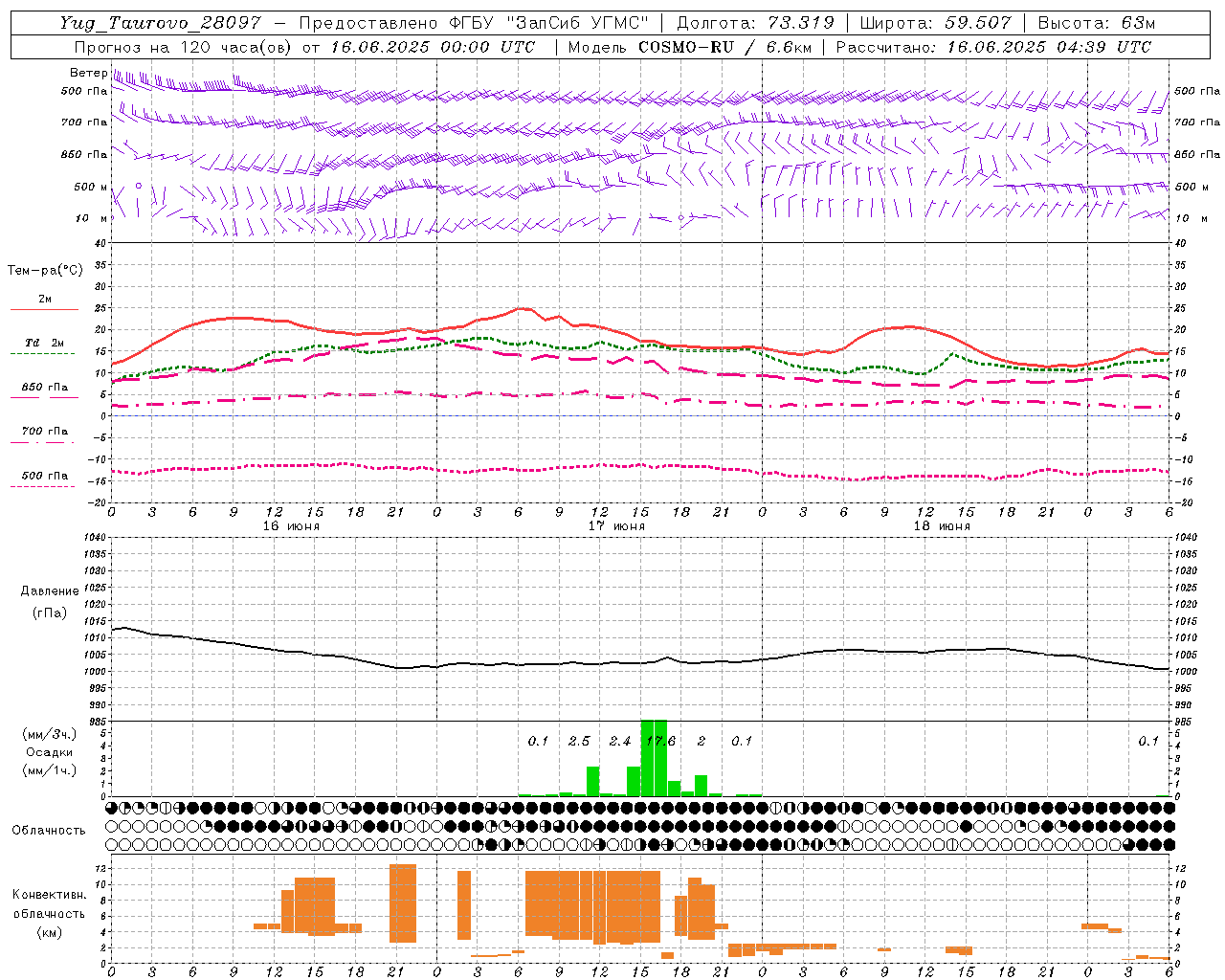Click the (мм/1ч.) precipitation unit label

click(50, 770)
